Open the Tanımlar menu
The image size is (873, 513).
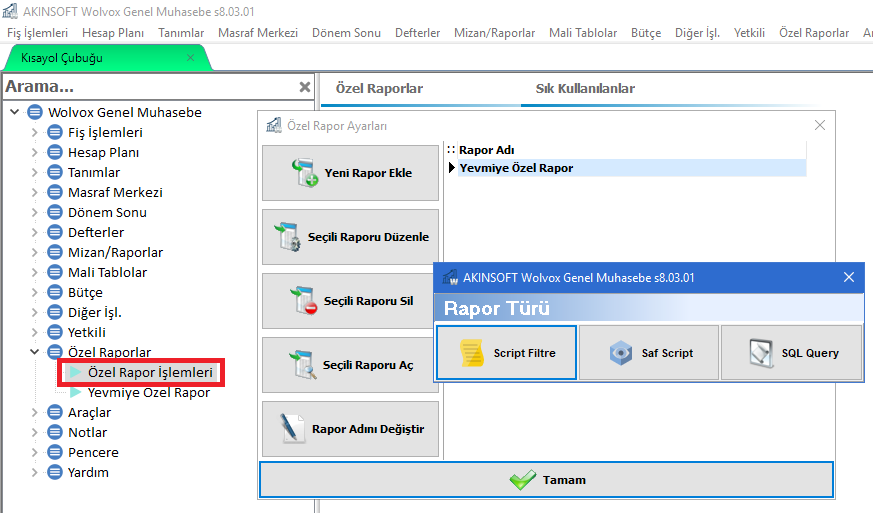click(x=181, y=33)
